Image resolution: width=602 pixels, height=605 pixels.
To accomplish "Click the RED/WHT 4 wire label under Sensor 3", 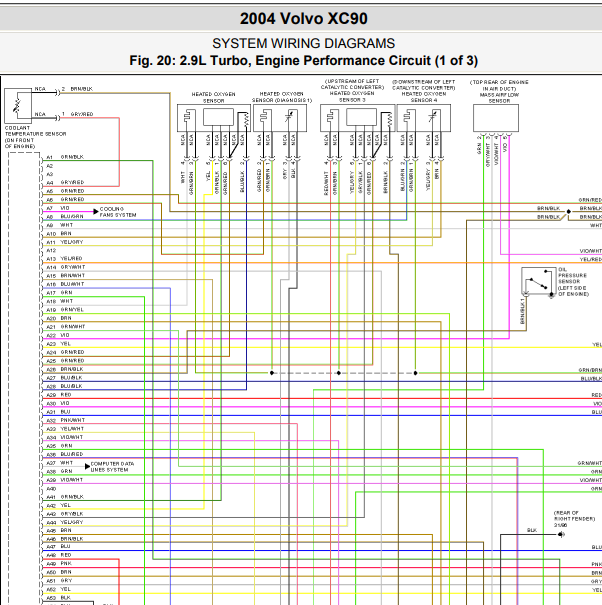I will click(326, 178).
